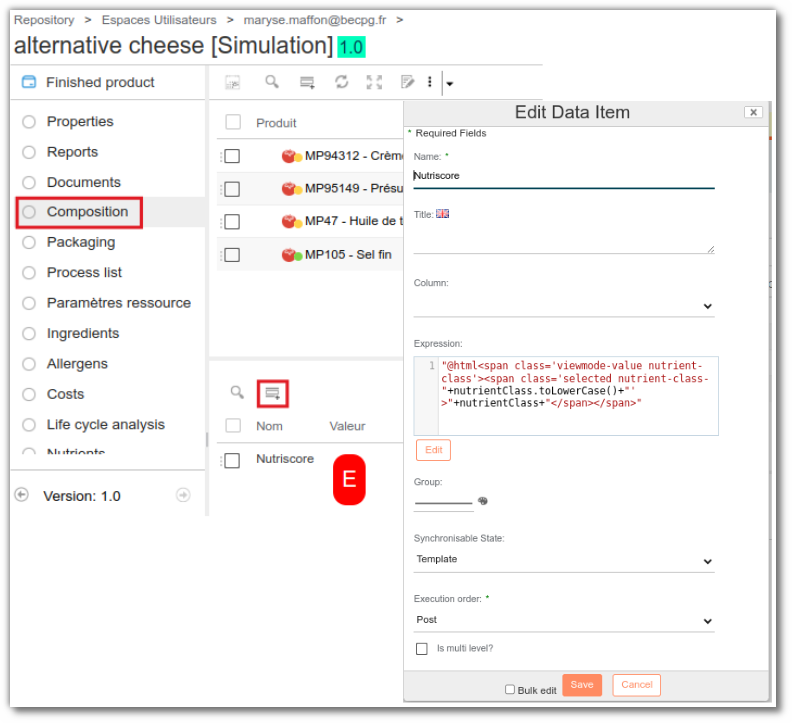Click the Valeur column header

point(347,426)
